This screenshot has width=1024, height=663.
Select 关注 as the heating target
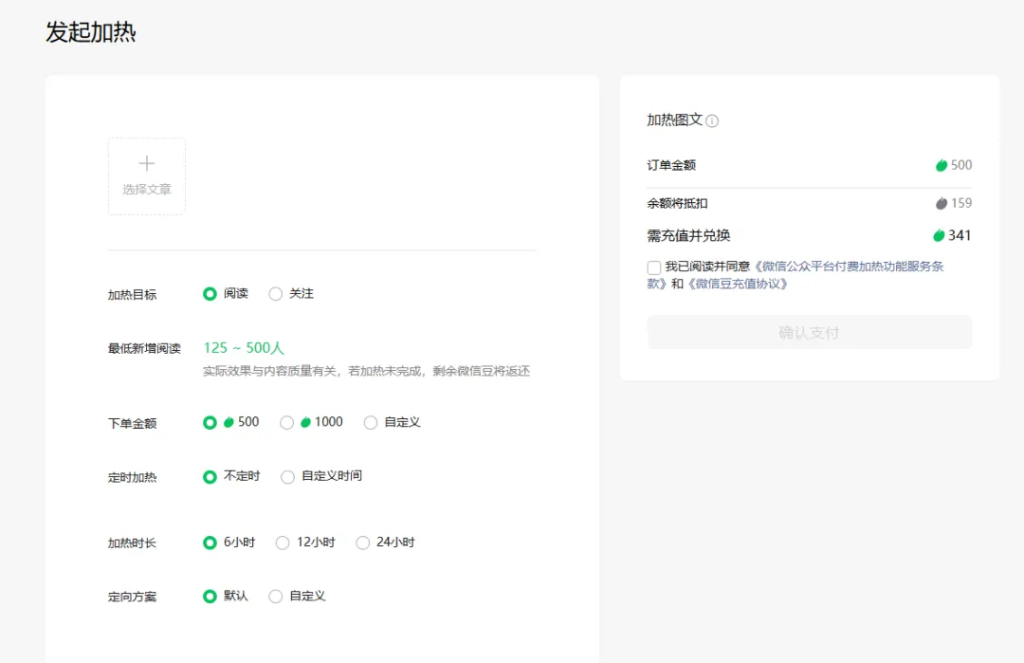point(275,293)
